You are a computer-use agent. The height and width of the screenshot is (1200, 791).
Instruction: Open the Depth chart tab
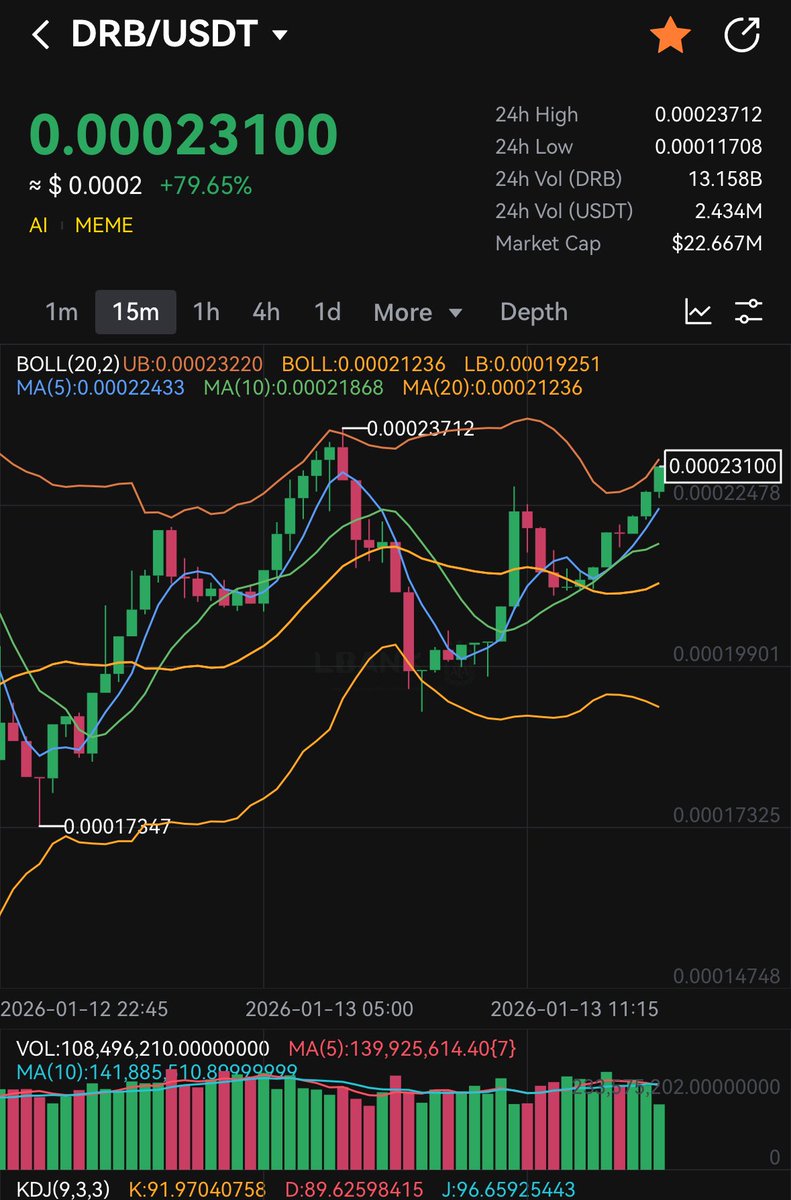tap(534, 312)
